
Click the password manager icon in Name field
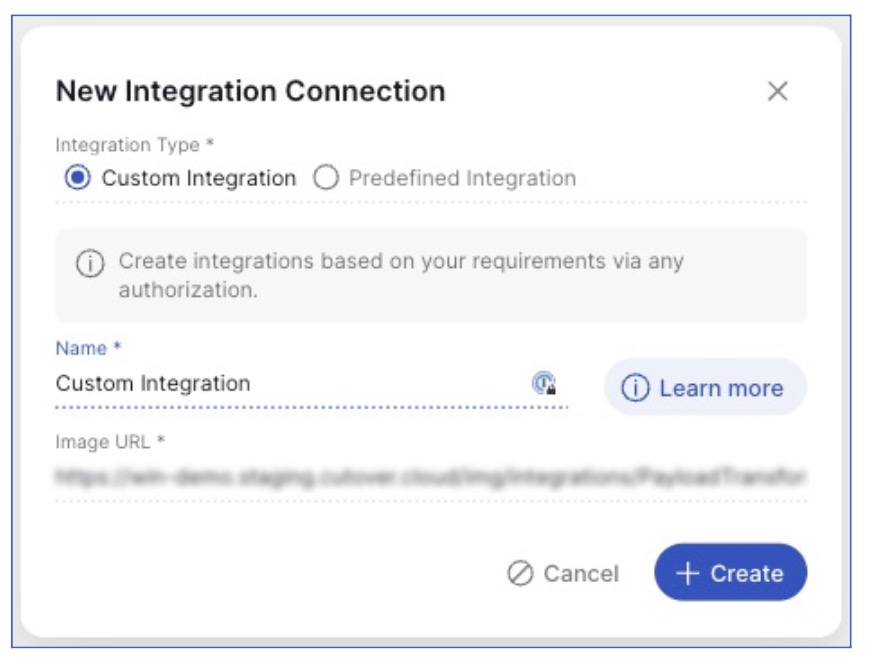point(543,384)
